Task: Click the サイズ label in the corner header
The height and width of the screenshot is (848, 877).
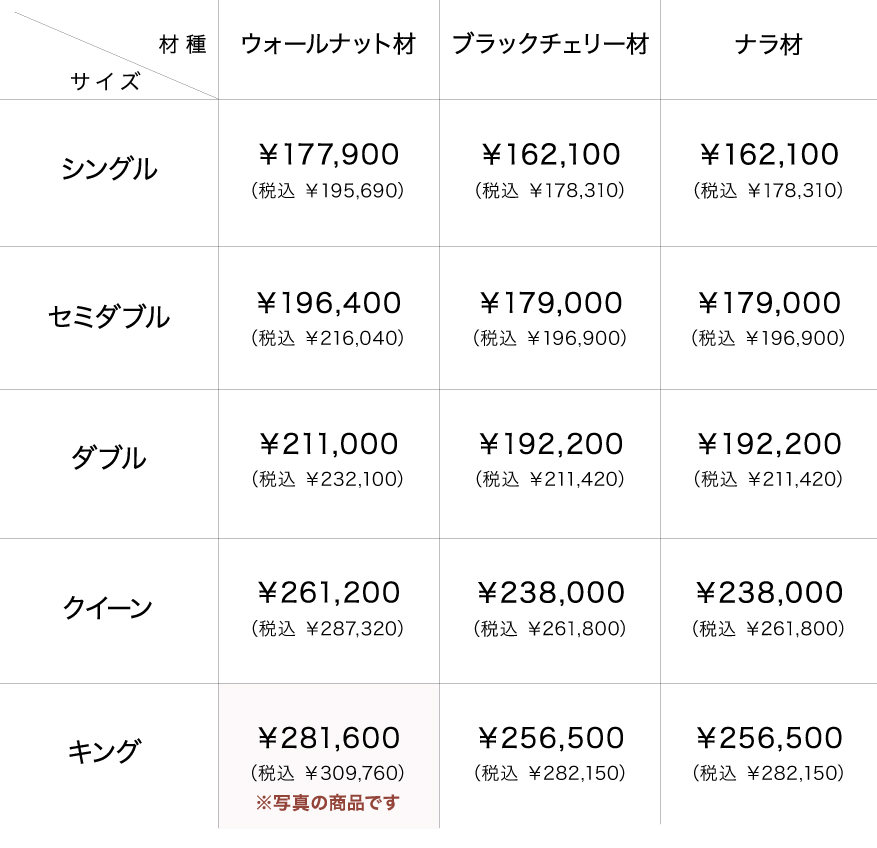Action: (x=105, y=82)
